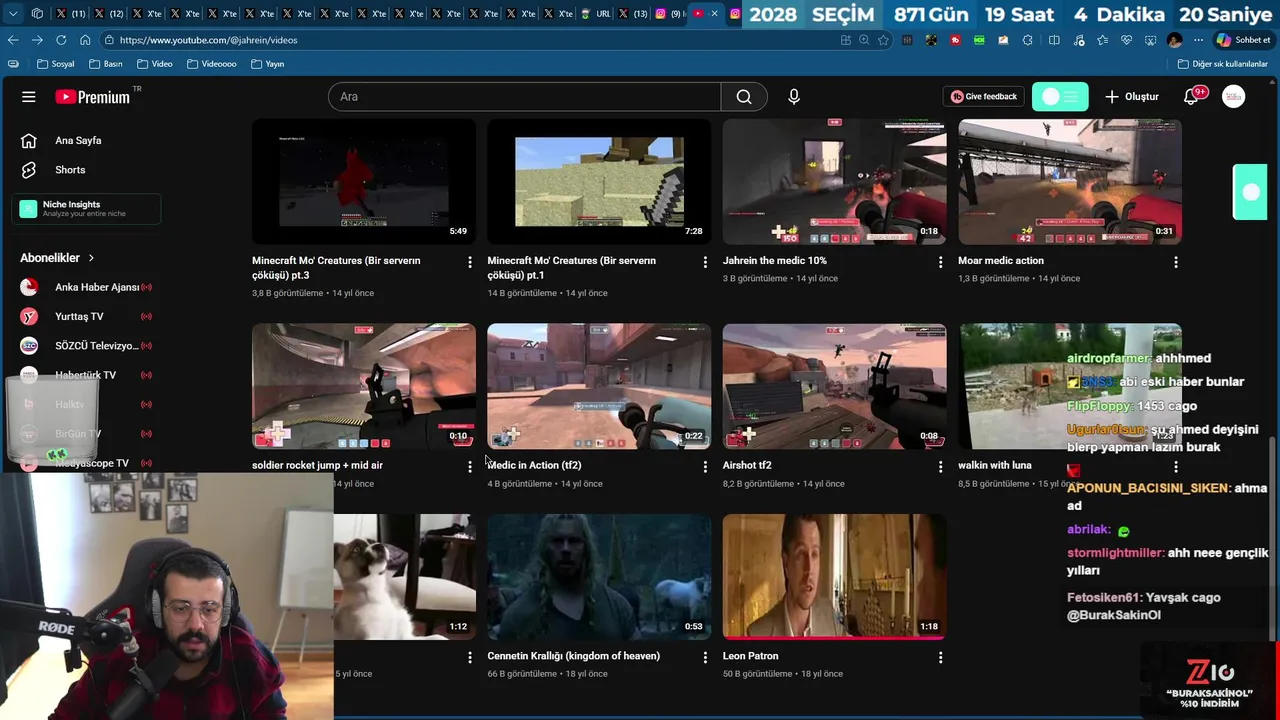Screen dimensions: 1280x720
Task: Click the search magnifier button
Action: click(744, 97)
